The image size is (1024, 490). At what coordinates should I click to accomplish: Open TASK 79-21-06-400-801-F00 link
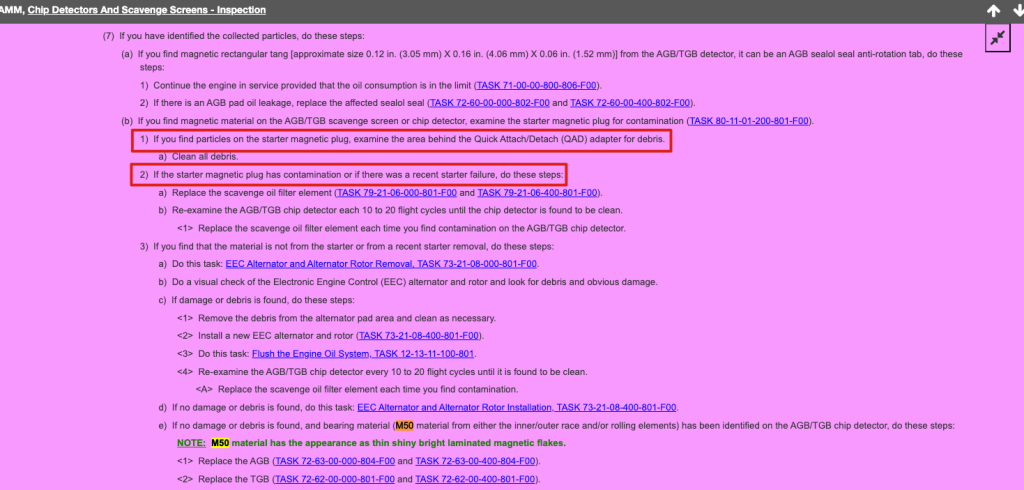(x=541, y=192)
